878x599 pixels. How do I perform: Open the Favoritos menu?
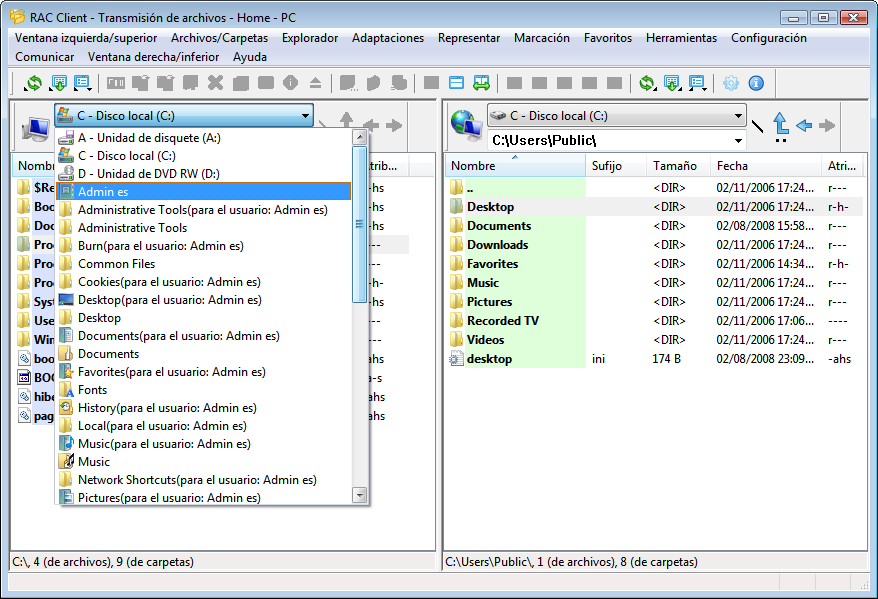point(608,38)
